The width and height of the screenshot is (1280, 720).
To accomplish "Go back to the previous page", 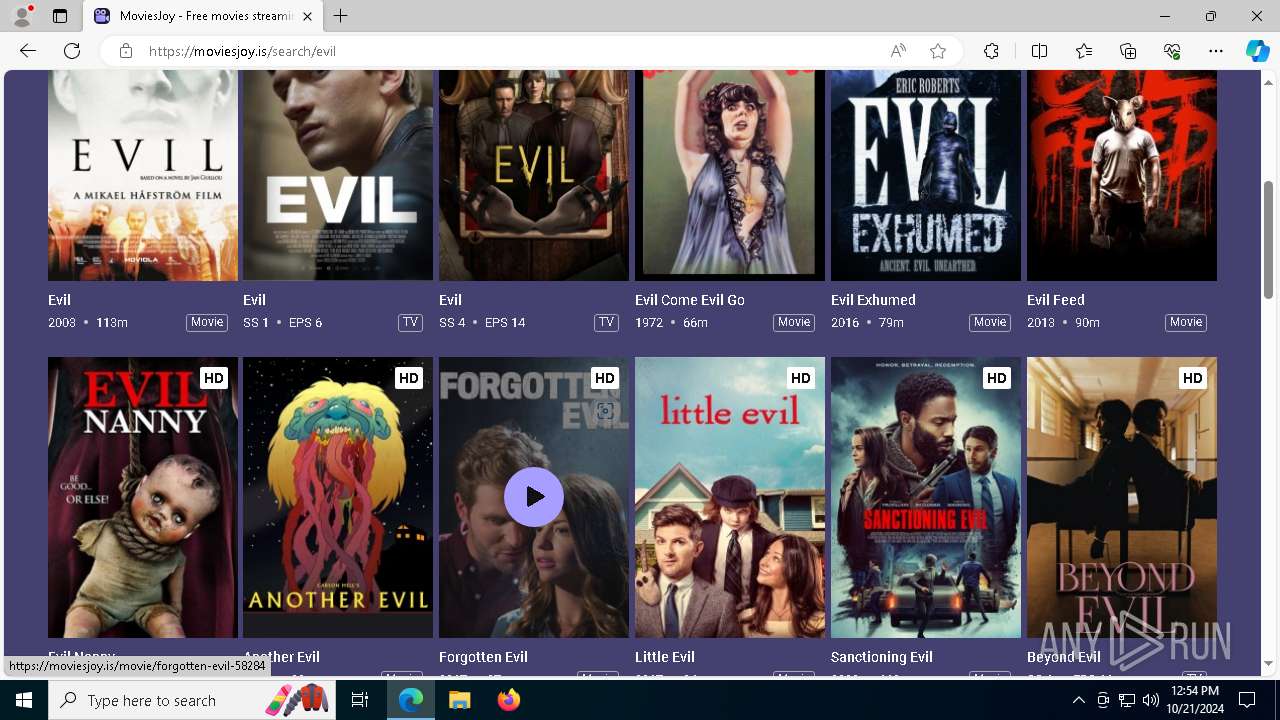I will point(28,51).
